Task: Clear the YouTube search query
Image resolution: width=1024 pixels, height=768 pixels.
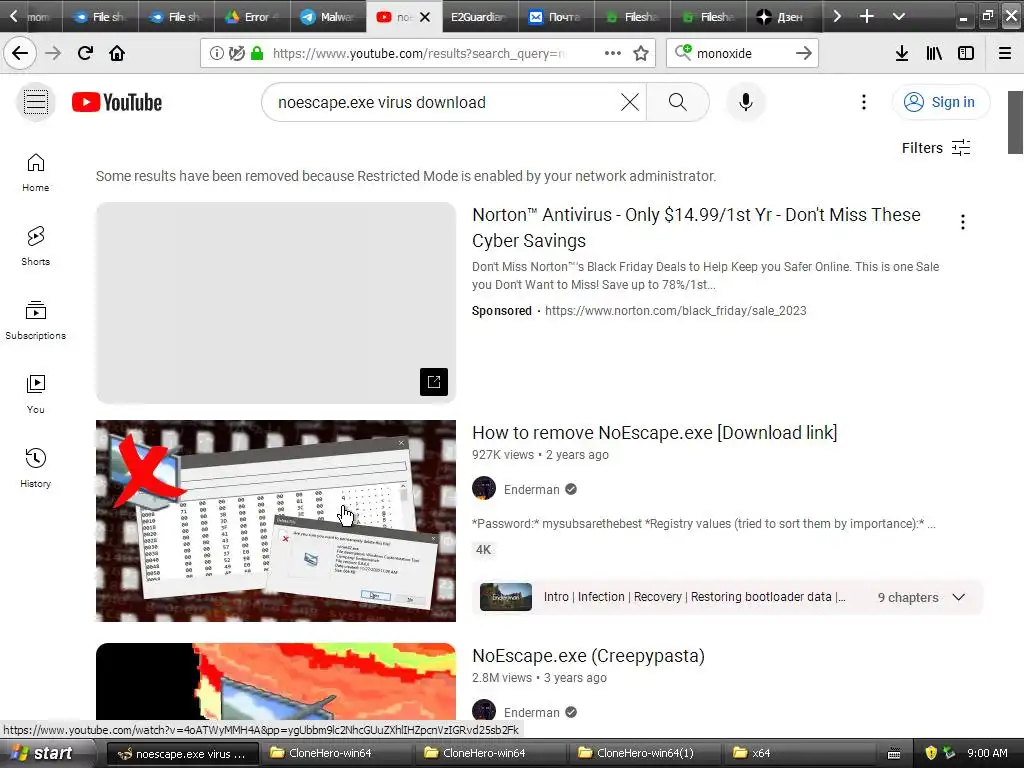Action: pos(630,102)
